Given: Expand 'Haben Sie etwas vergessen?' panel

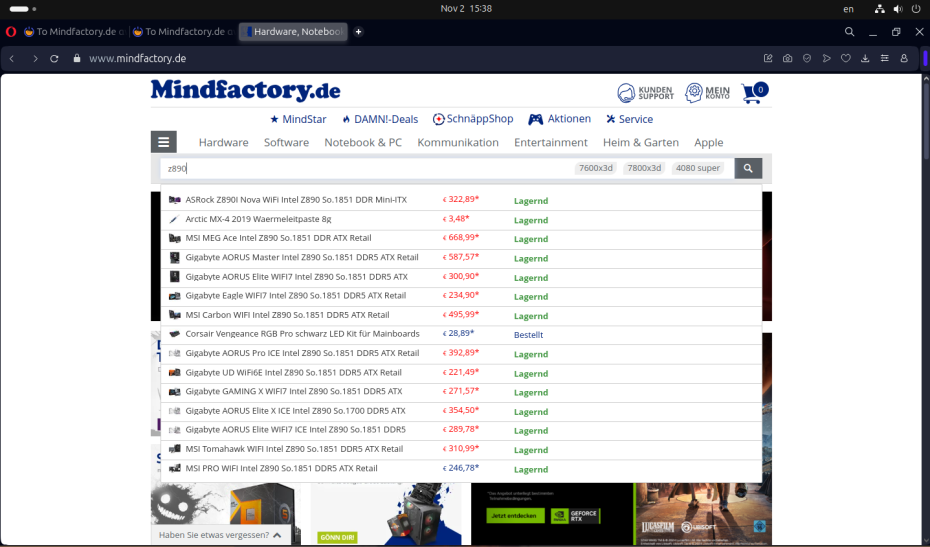Looking at the screenshot, I should (x=221, y=535).
